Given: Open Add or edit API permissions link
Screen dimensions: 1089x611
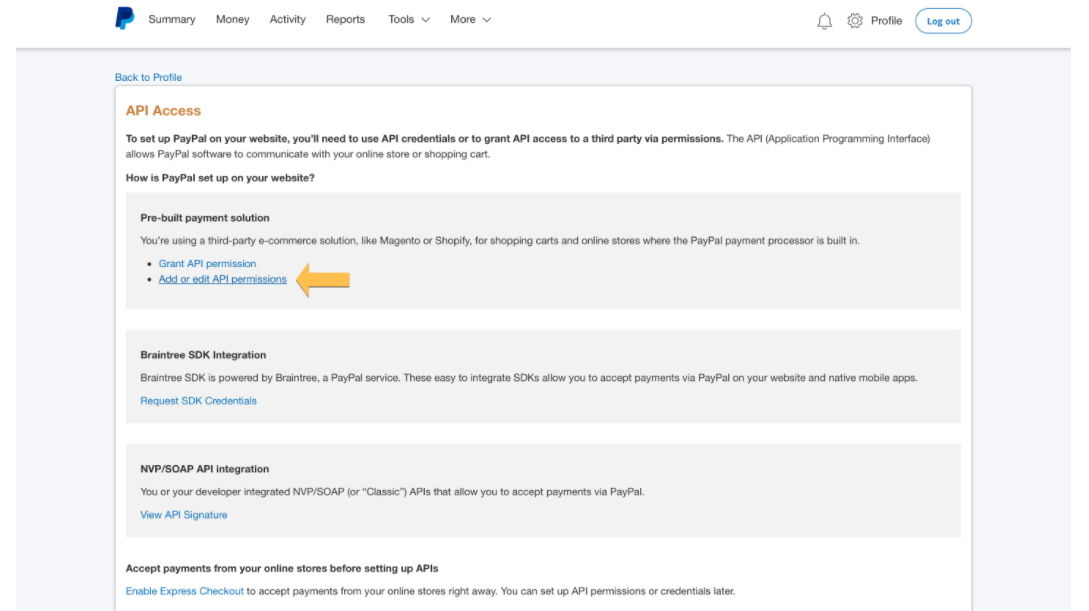Looking at the screenshot, I should 222,279.
